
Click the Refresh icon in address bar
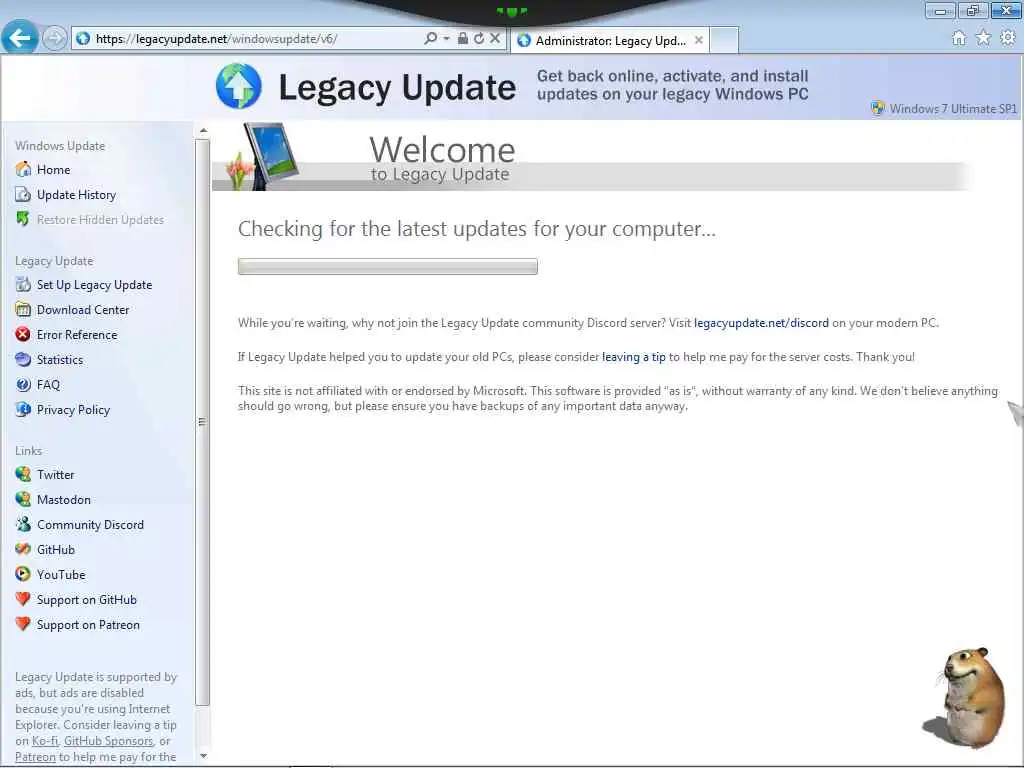tap(479, 38)
